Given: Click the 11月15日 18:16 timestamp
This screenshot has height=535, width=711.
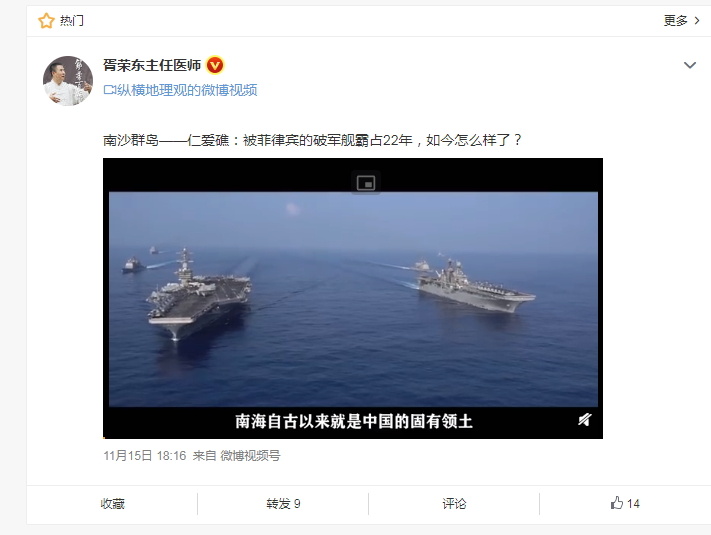Looking at the screenshot, I should (x=145, y=456).
